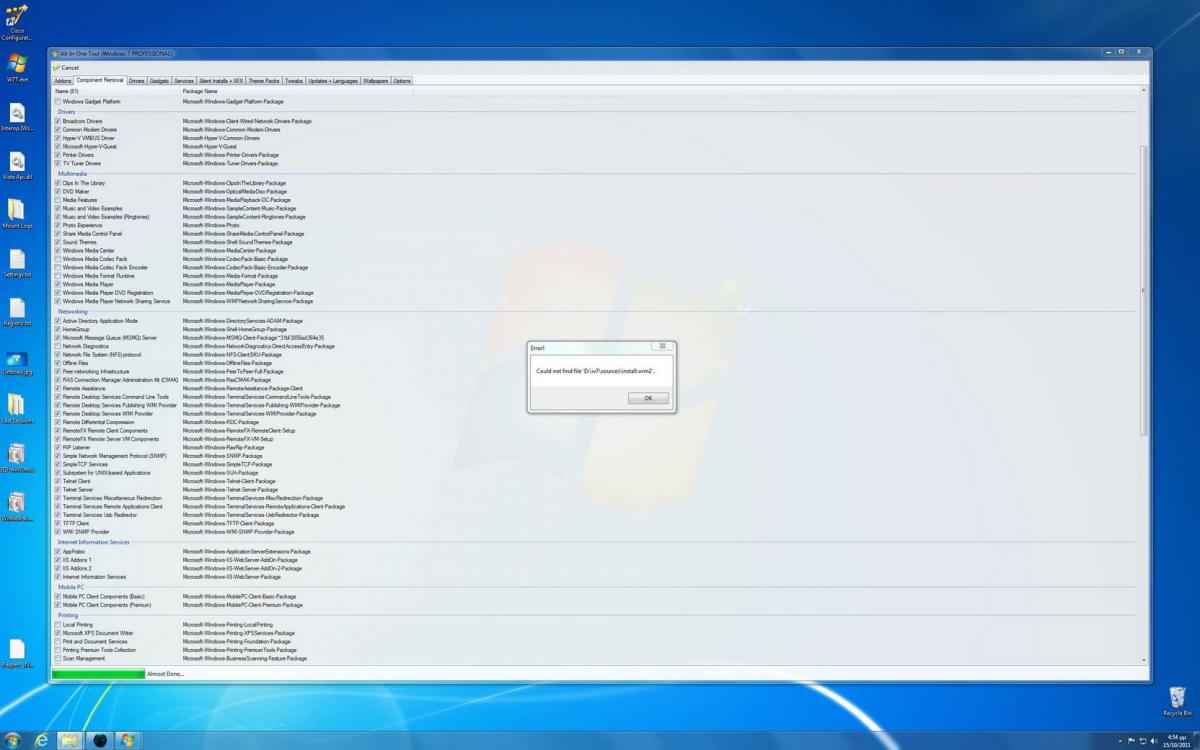Uncheck the HomeGroup checkbox
1200x750 pixels.
pyautogui.click(x=58, y=329)
